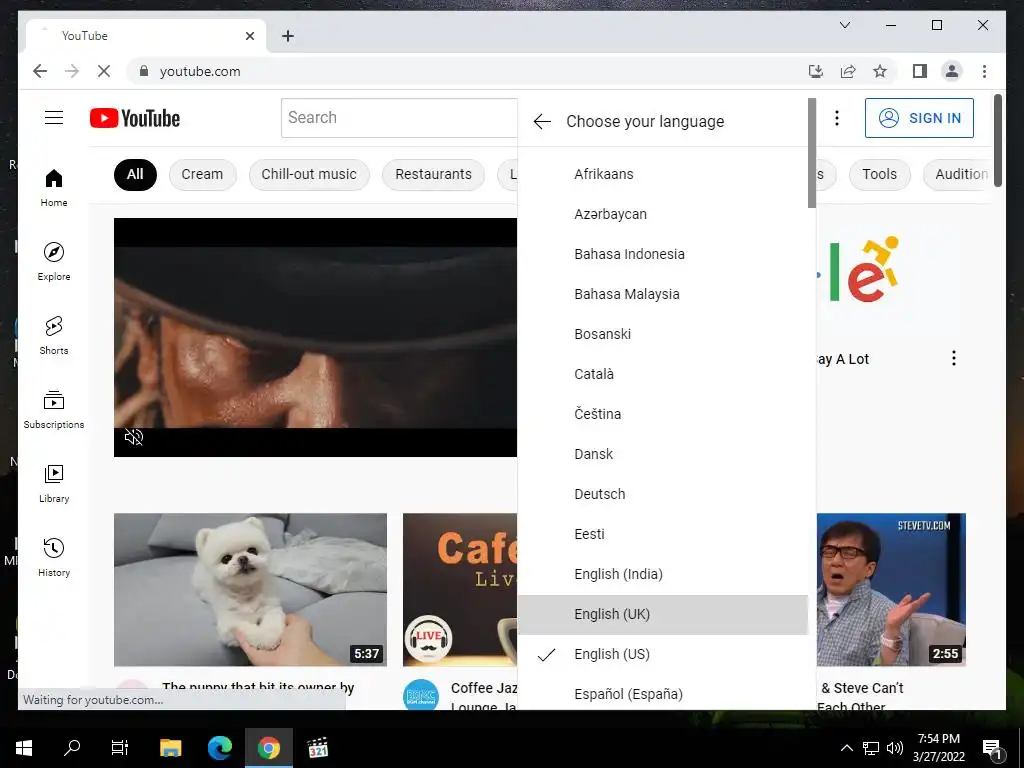Select the Restaurants filter chip
The width and height of the screenshot is (1024, 768).
pyautogui.click(x=433, y=174)
